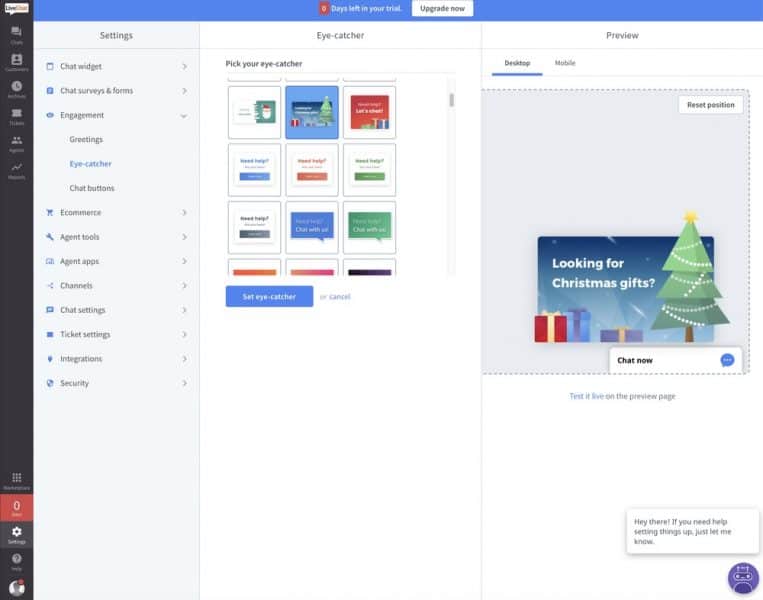Open the Chats section in left sidebar
Screen dimensions: 763x600
tap(16, 35)
